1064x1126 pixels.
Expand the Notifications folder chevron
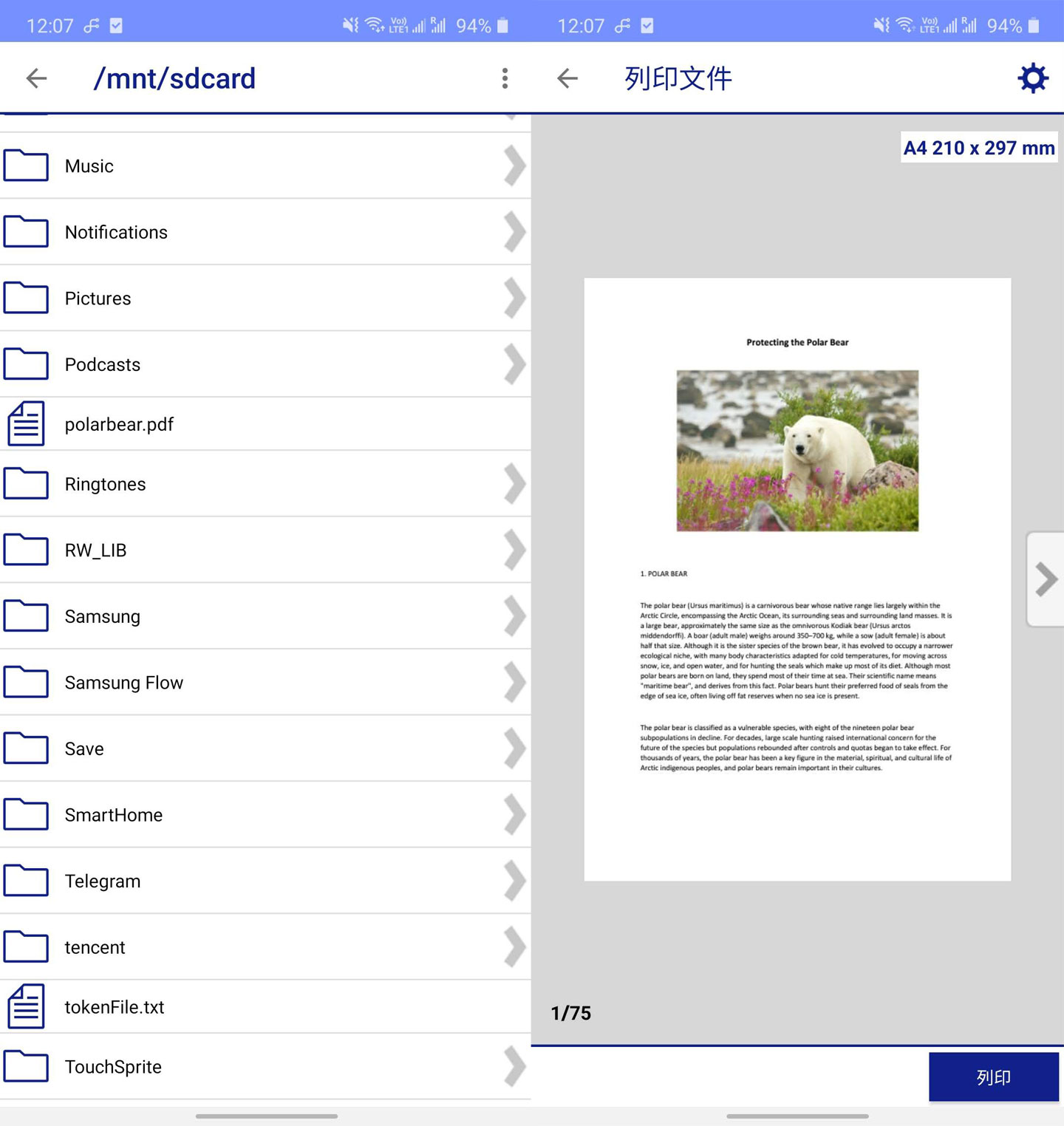pyautogui.click(x=514, y=231)
